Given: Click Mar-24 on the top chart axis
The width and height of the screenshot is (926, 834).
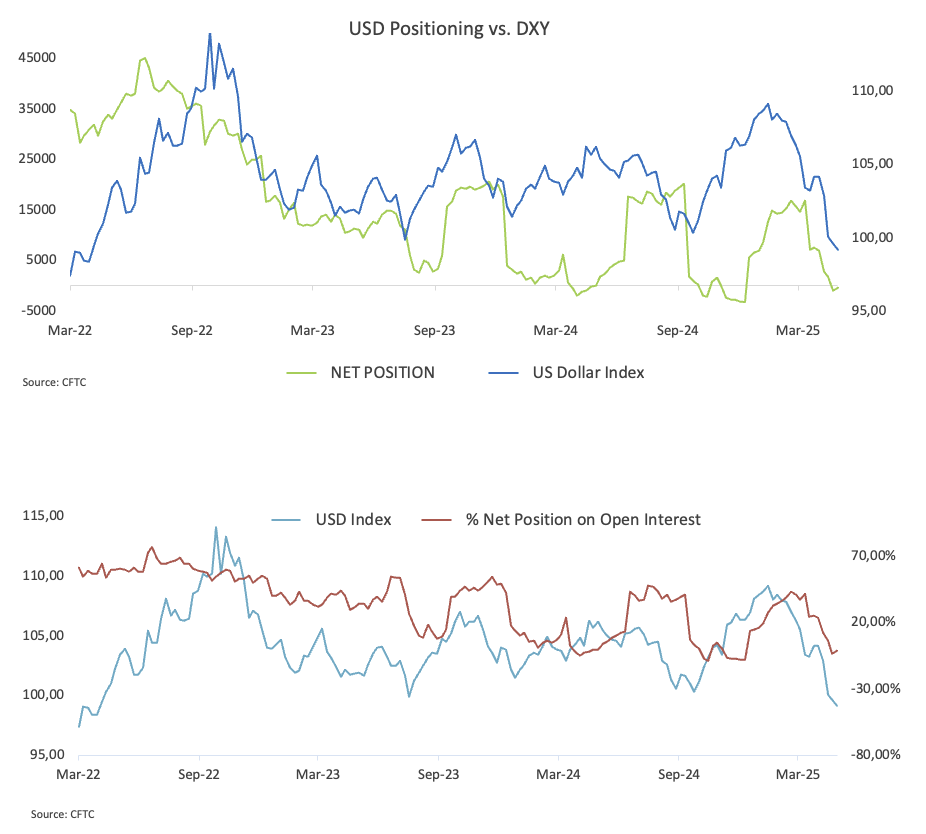Looking at the screenshot, I should click(555, 331).
